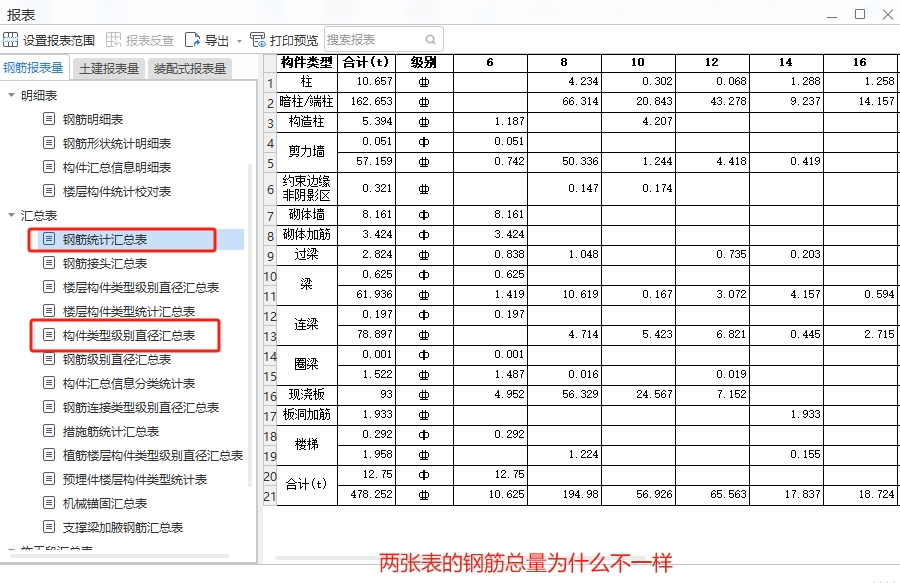Switch to the 钢筋报表量 tab

(34, 68)
